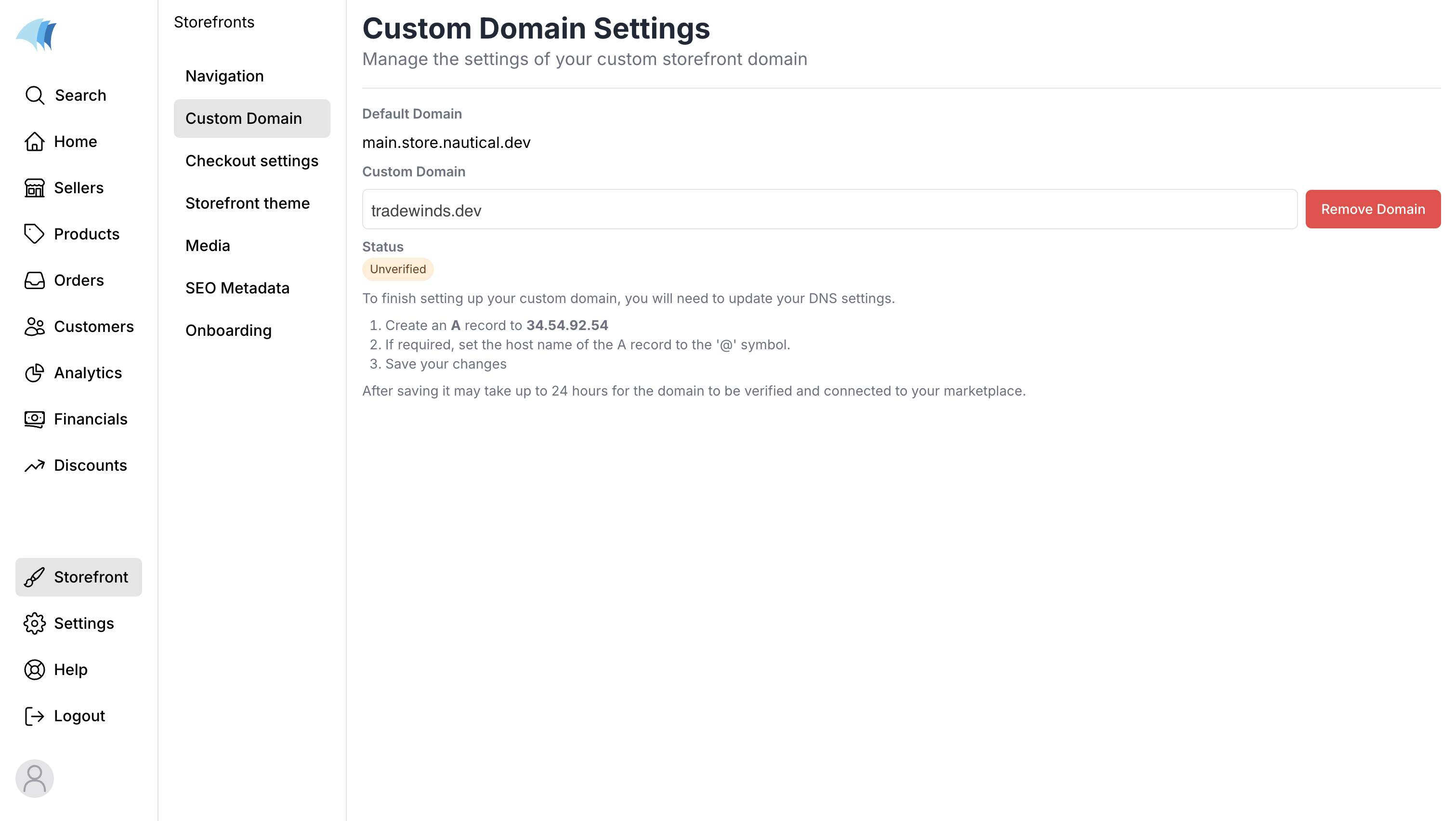Open the SEO Metadata page

tap(237, 288)
